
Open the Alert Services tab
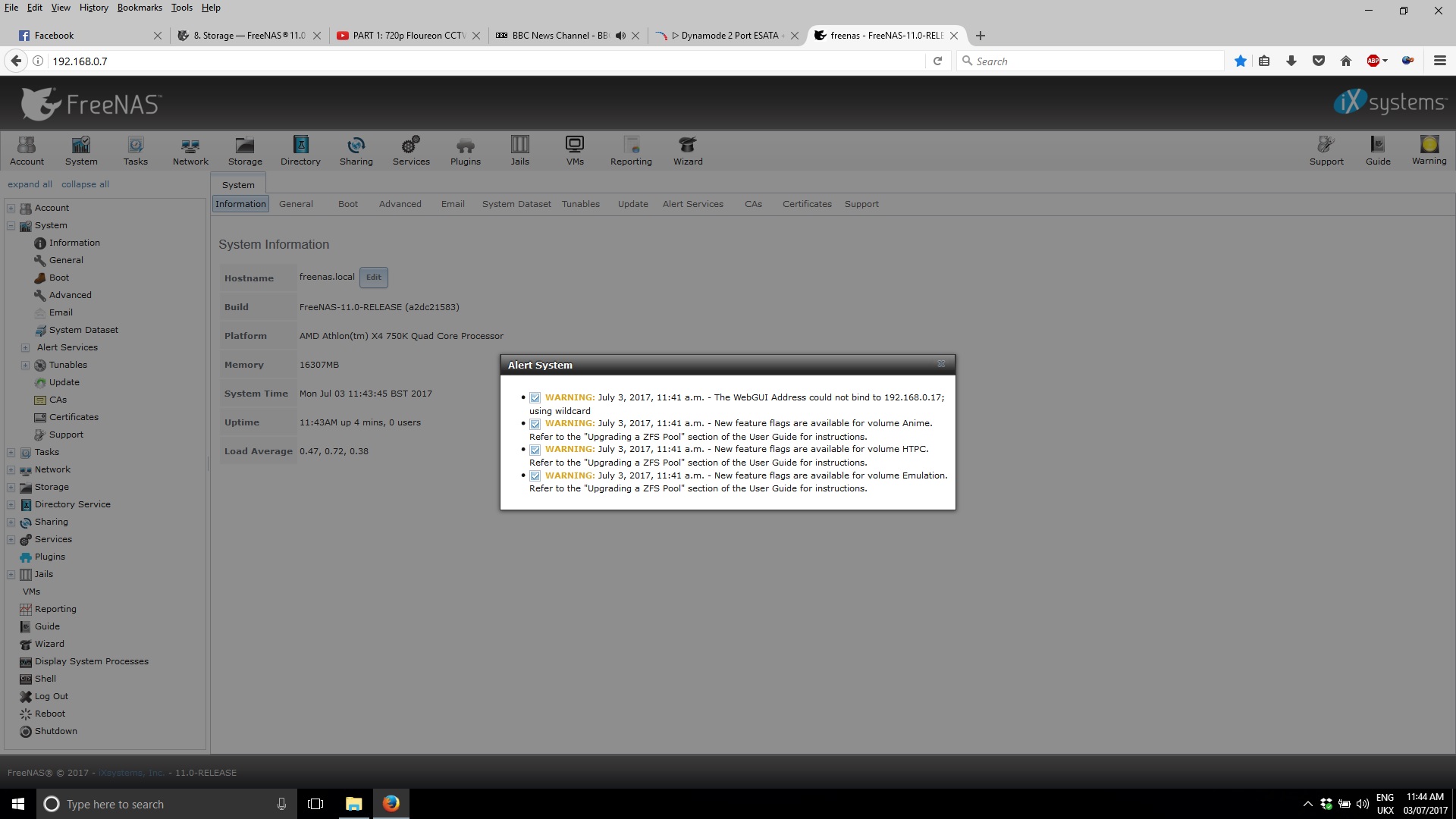pyautogui.click(x=692, y=204)
